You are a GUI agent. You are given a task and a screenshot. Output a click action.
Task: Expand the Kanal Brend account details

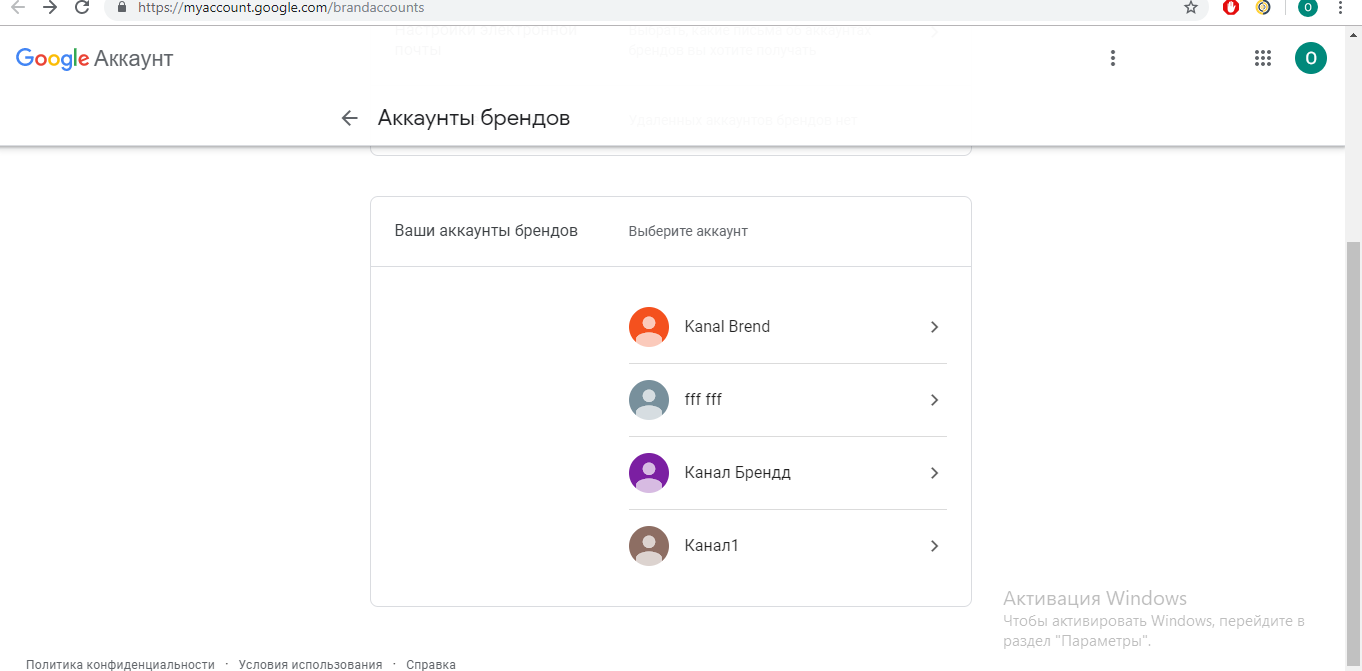pos(934,326)
